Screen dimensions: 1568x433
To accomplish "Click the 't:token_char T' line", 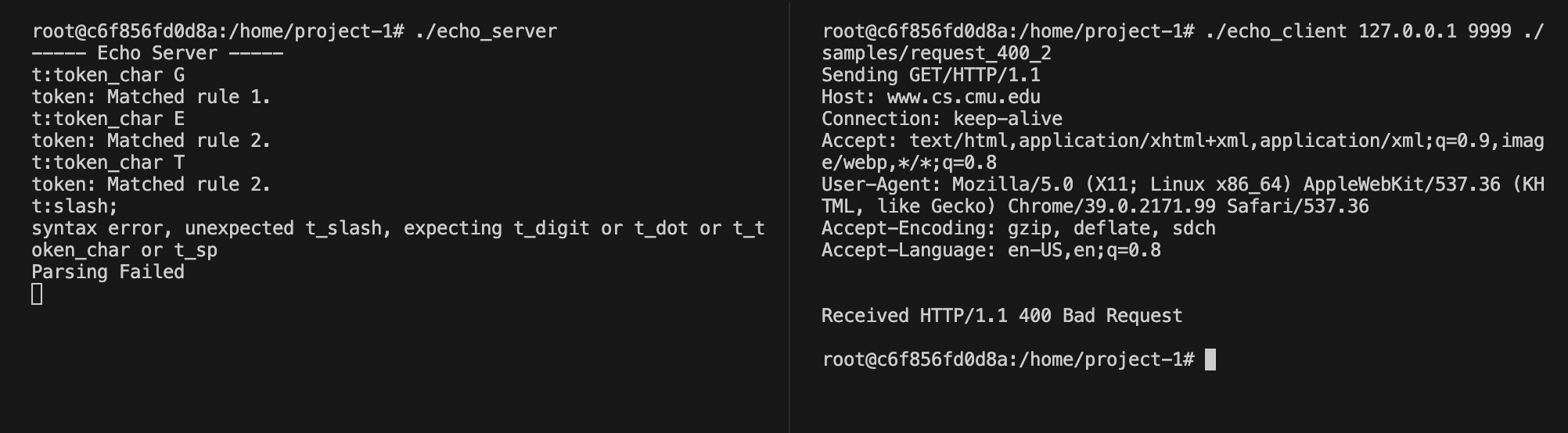I will pyautogui.click(x=108, y=163).
